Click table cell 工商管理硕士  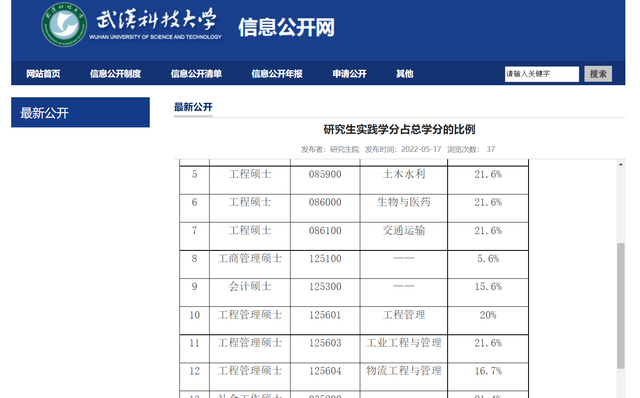pos(250,259)
